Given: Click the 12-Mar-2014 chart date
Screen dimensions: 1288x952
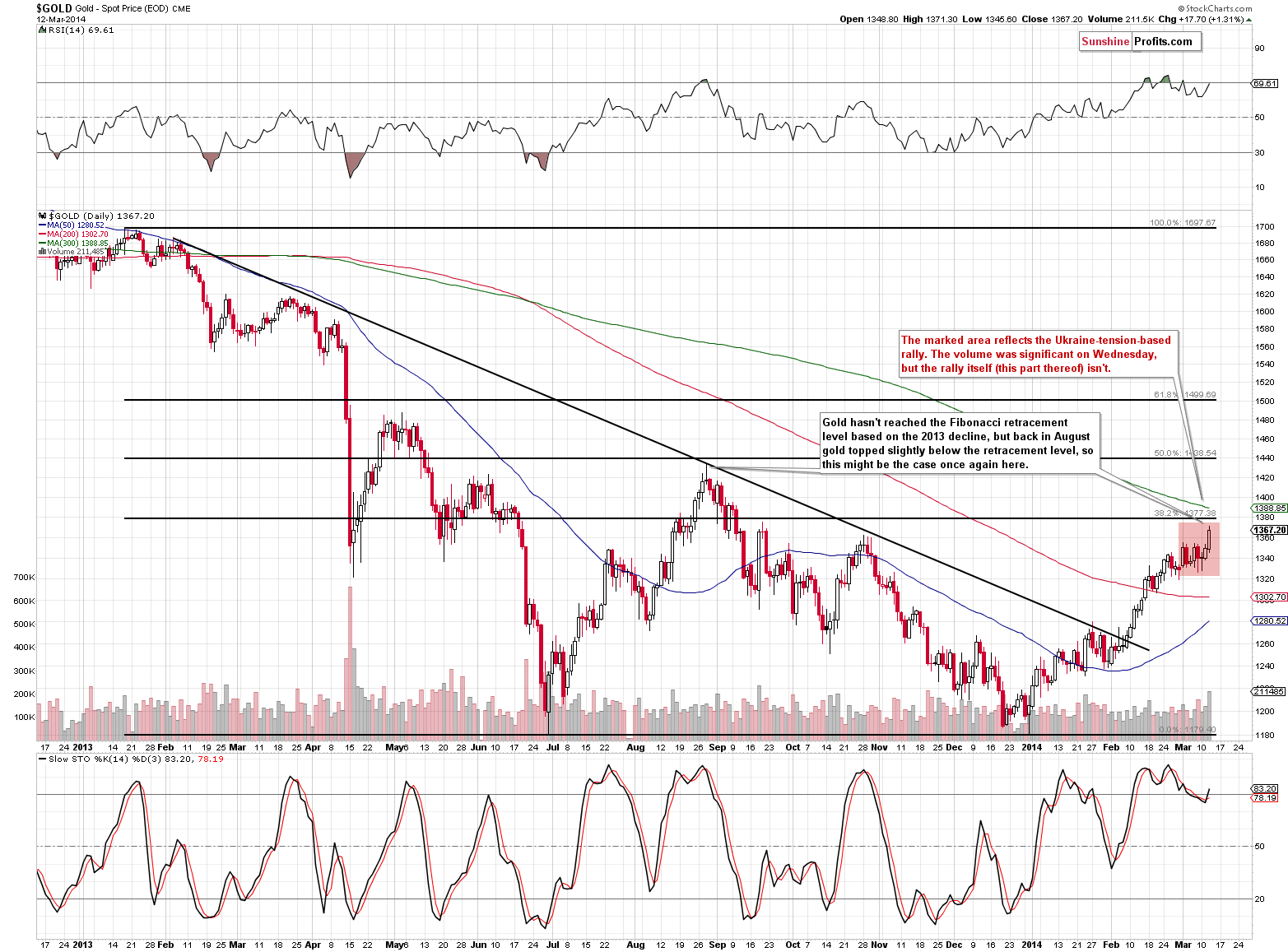Looking at the screenshot, I should (x=60, y=19).
